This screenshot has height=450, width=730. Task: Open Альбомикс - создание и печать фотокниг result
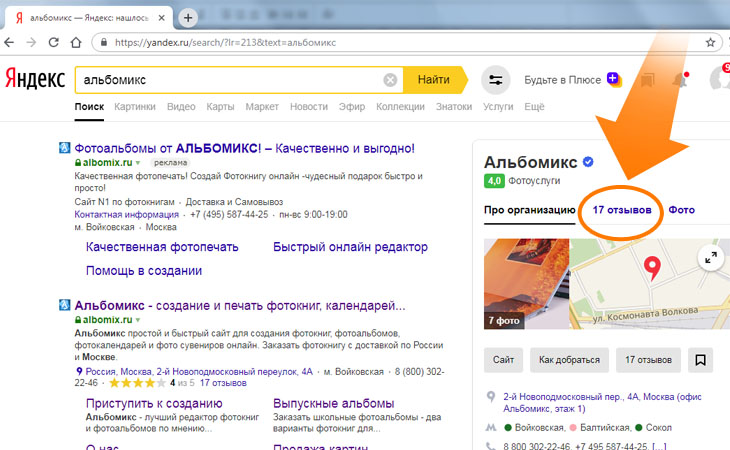click(240, 306)
